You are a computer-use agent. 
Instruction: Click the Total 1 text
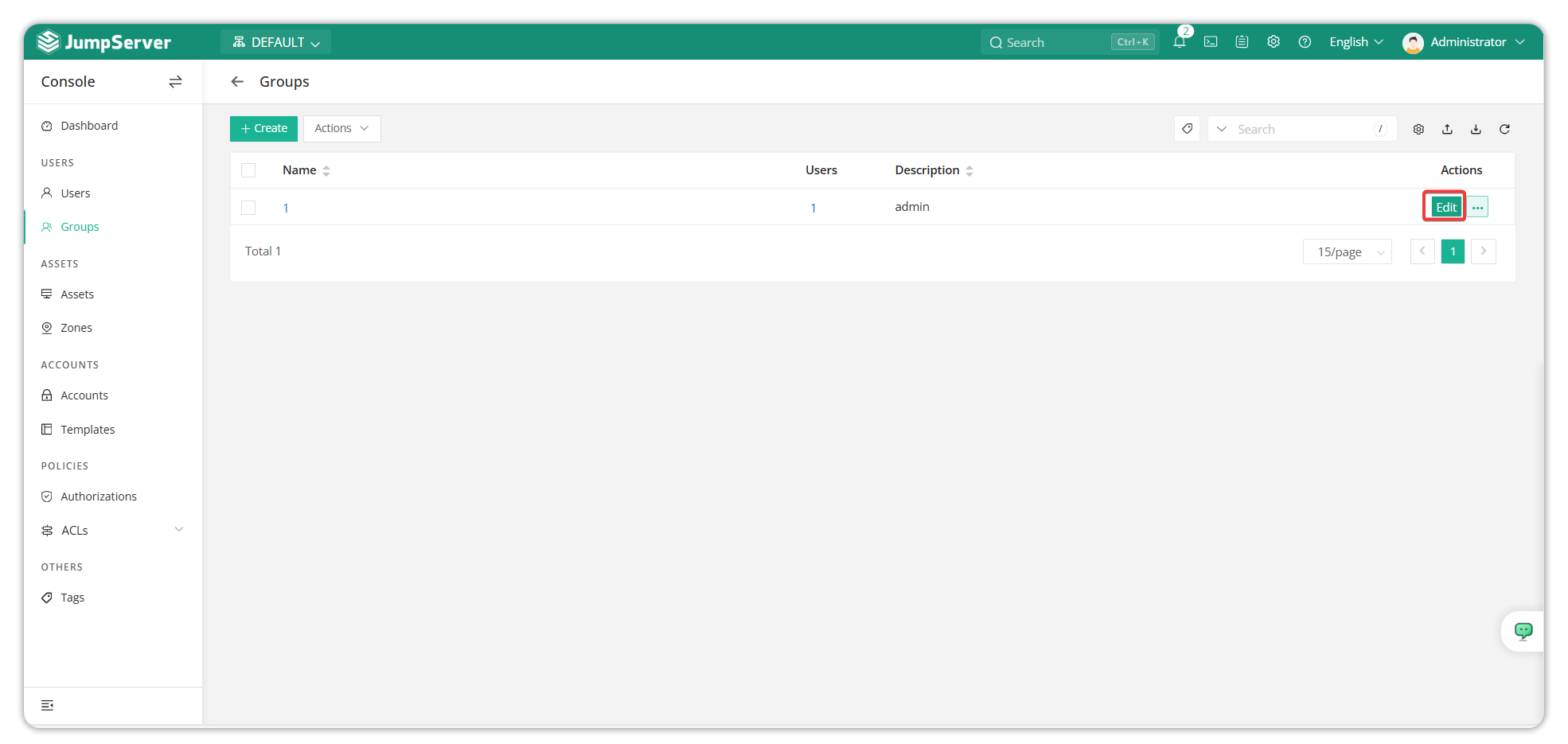coord(263,251)
